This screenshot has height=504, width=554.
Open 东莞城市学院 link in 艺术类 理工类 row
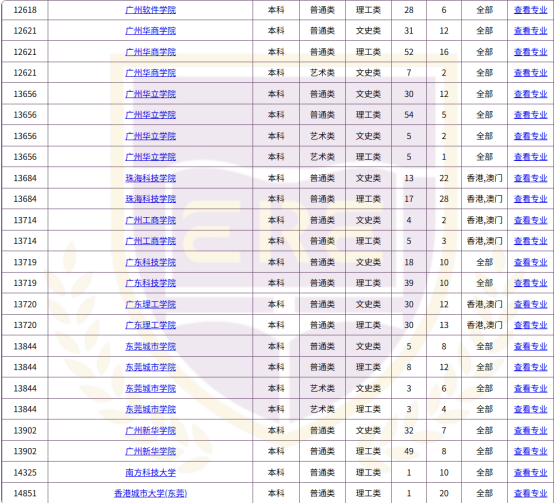(151, 409)
